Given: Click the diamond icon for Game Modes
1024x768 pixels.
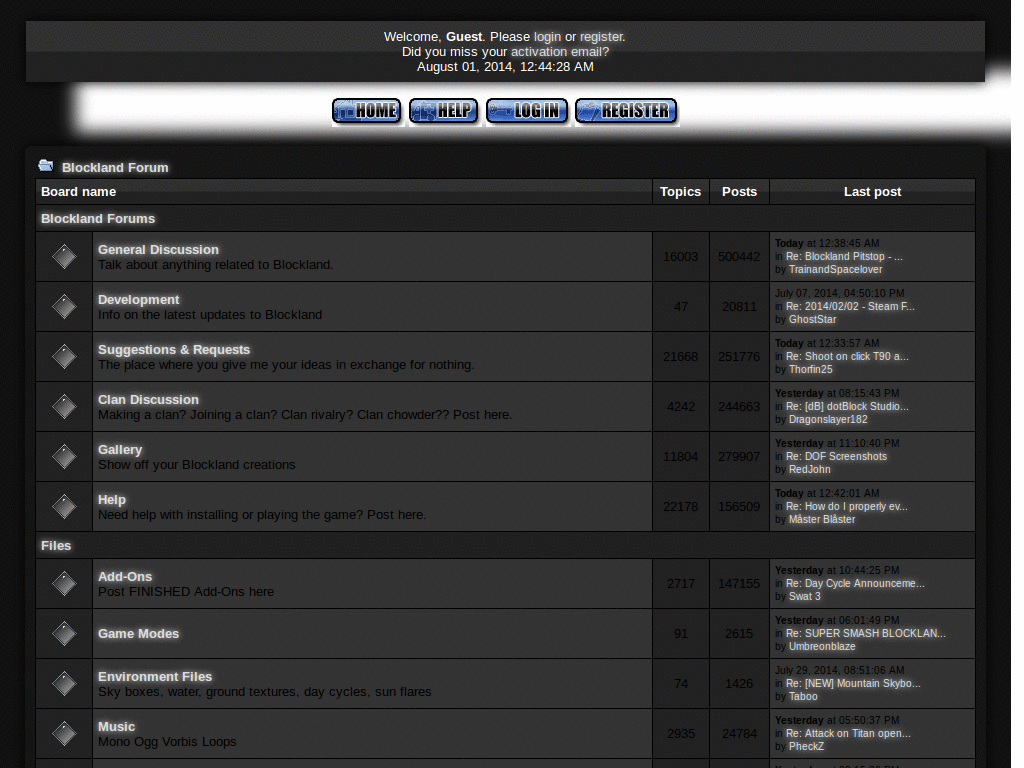Looking at the screenshot, I should pos(64,633).
